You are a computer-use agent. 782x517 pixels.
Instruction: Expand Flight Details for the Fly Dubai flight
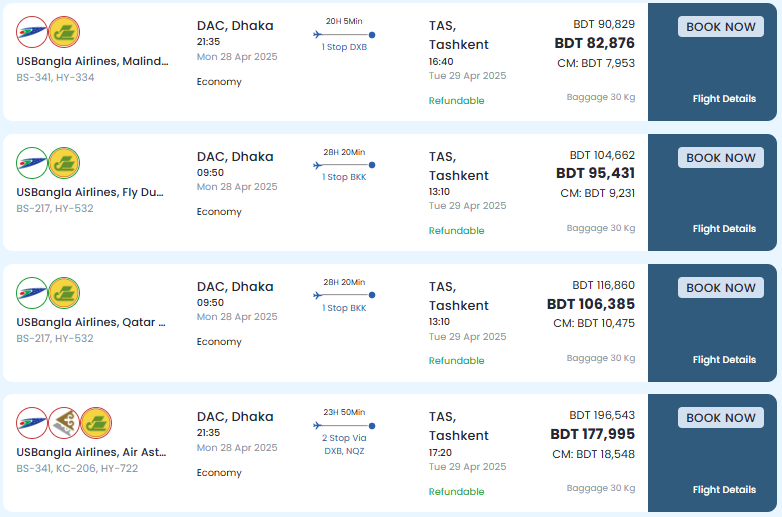(x=724, y=229)
